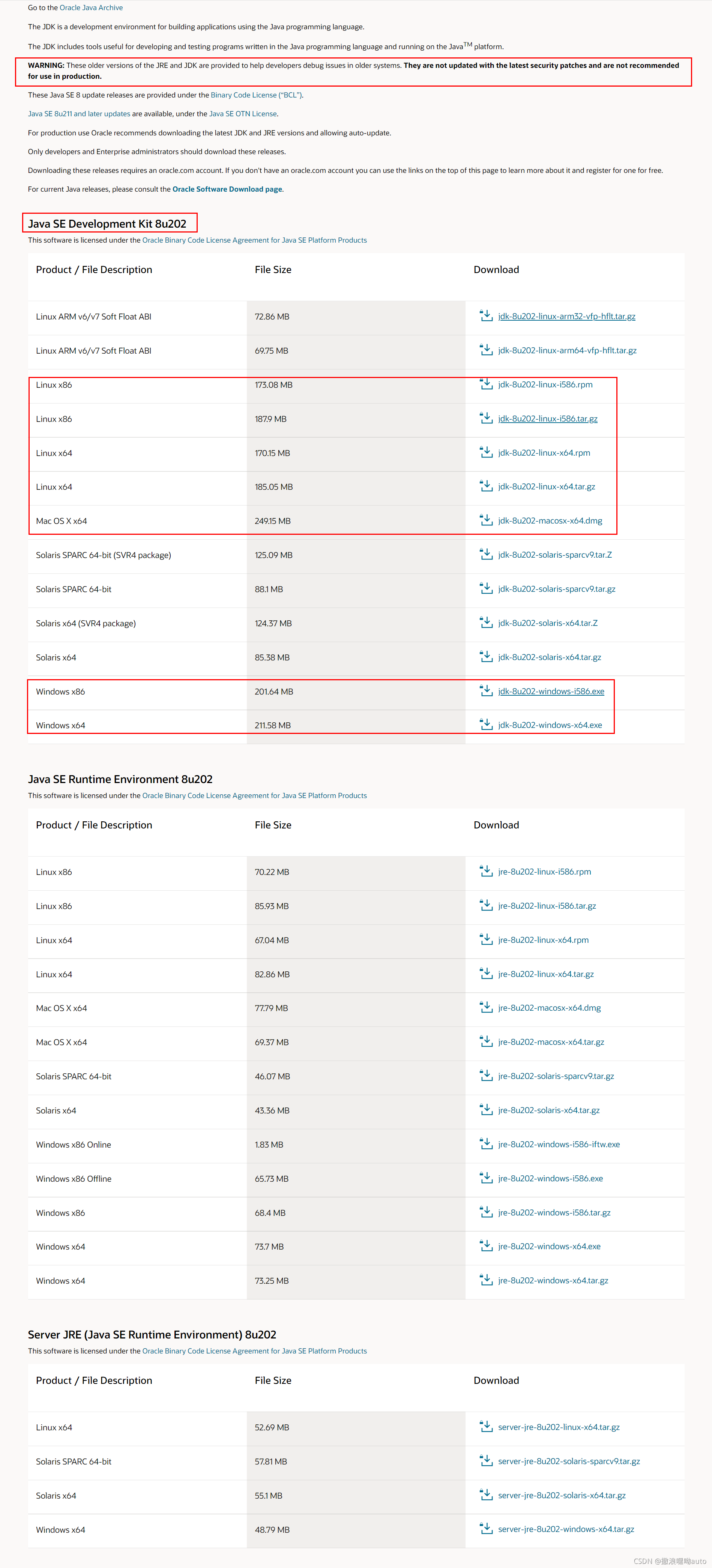Click download icon beside jre-8u202-windows-i586-iftw.exe
Viewport: 712px width, 1568px height.
click(487, 1144)
